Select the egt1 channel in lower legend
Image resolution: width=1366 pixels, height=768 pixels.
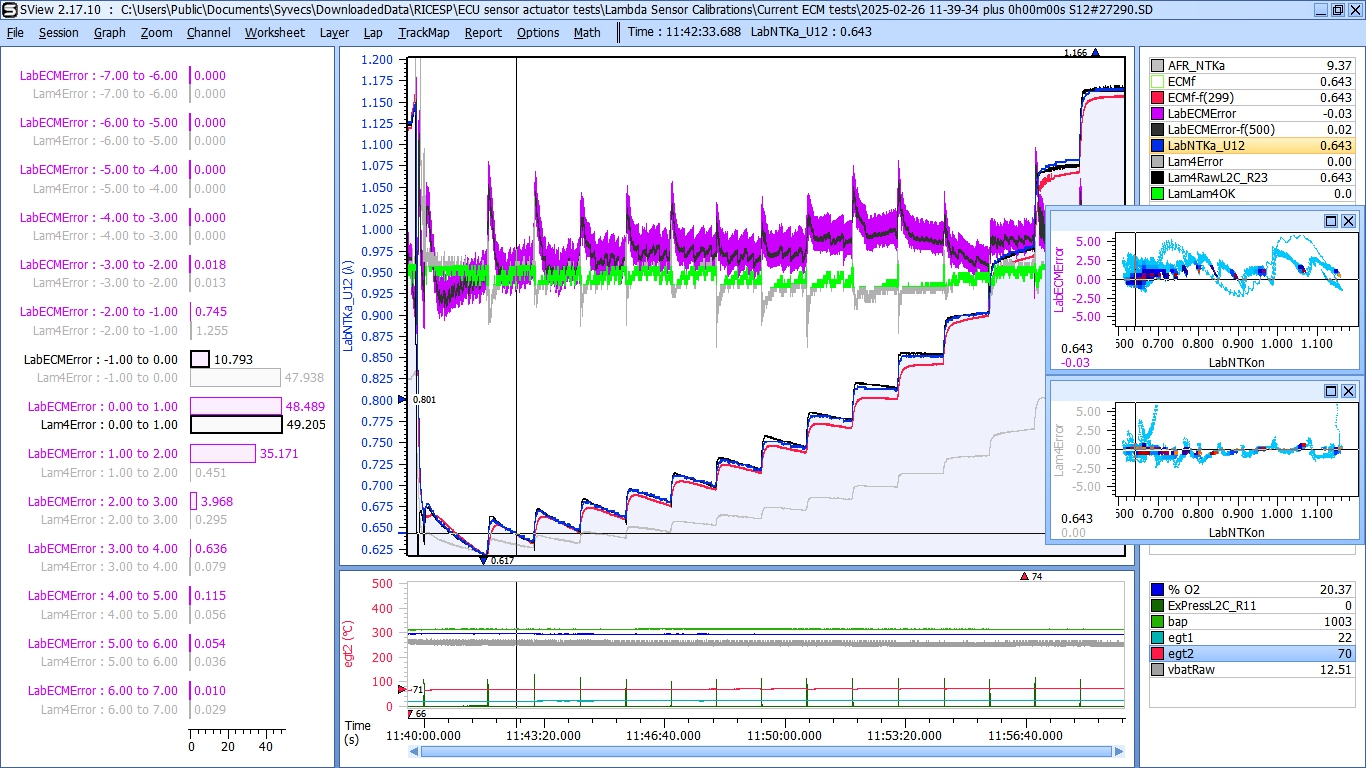[1180, 638]
